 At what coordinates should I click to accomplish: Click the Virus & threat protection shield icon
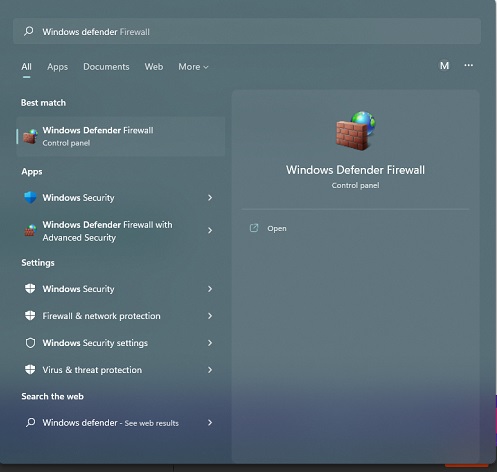point(30,369)
